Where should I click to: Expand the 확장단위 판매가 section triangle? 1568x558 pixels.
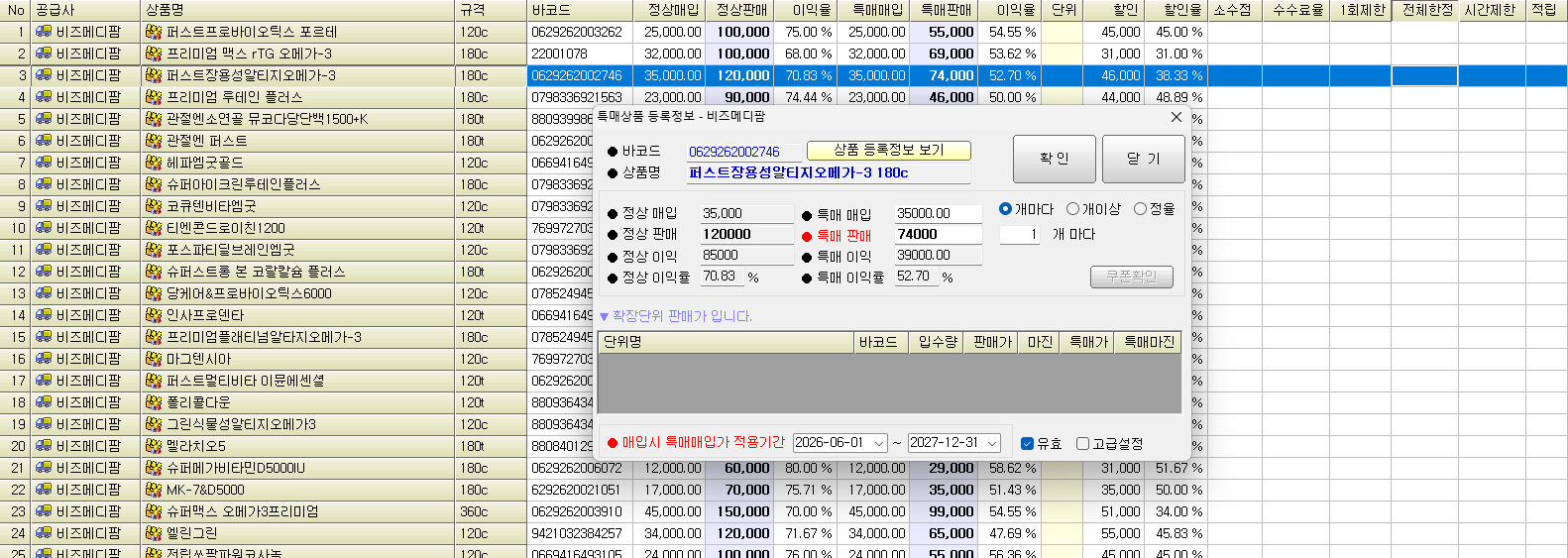(604, 317)
